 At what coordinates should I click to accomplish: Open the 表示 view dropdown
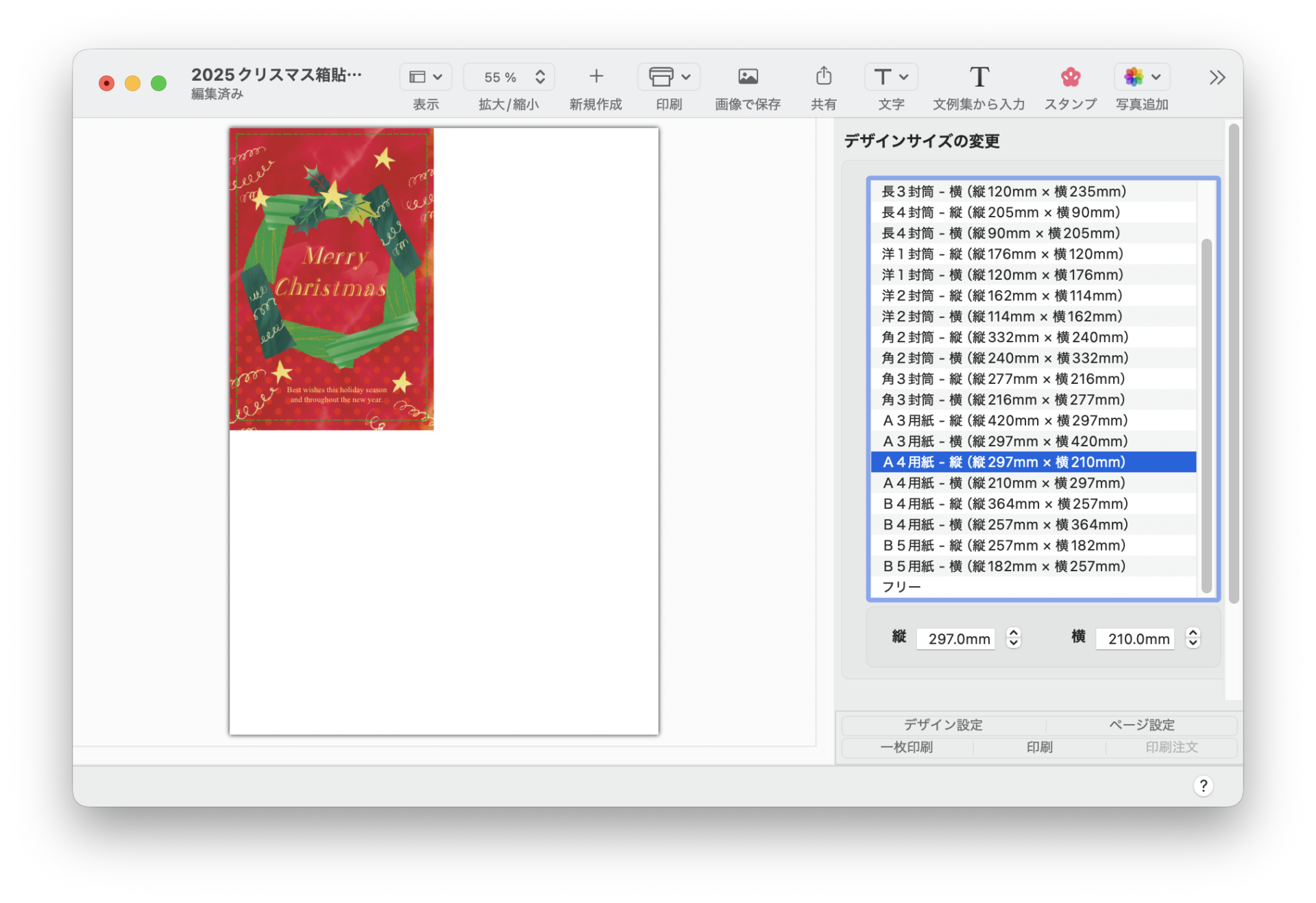(426, 77)
